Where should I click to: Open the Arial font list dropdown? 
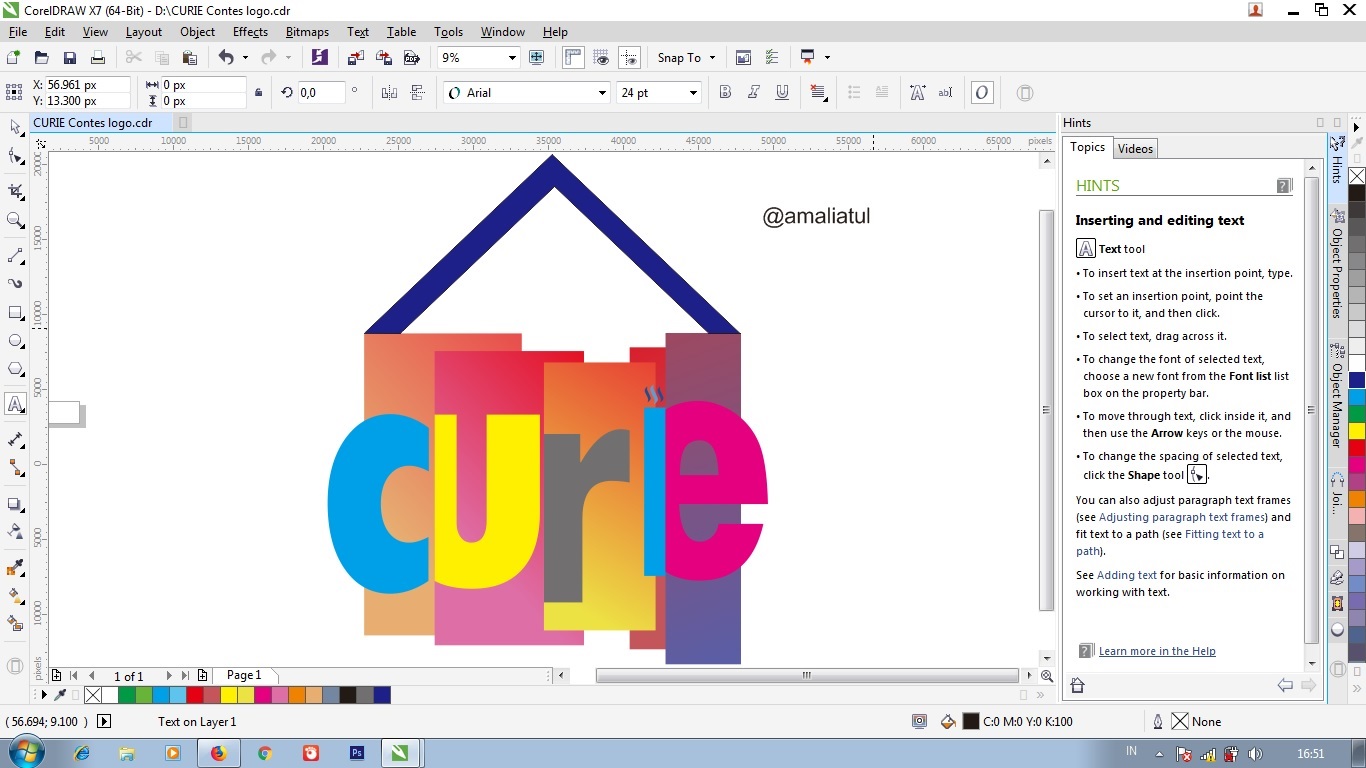602,93
